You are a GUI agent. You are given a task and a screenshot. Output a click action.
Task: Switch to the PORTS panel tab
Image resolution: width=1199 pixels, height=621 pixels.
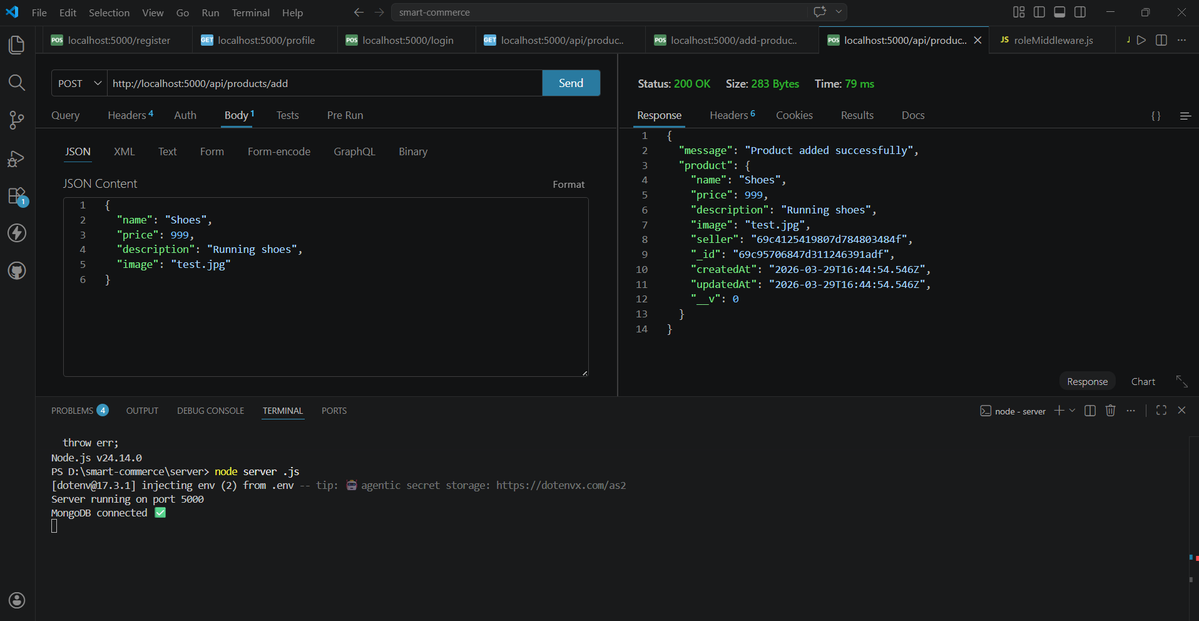(x=334, y=411)
